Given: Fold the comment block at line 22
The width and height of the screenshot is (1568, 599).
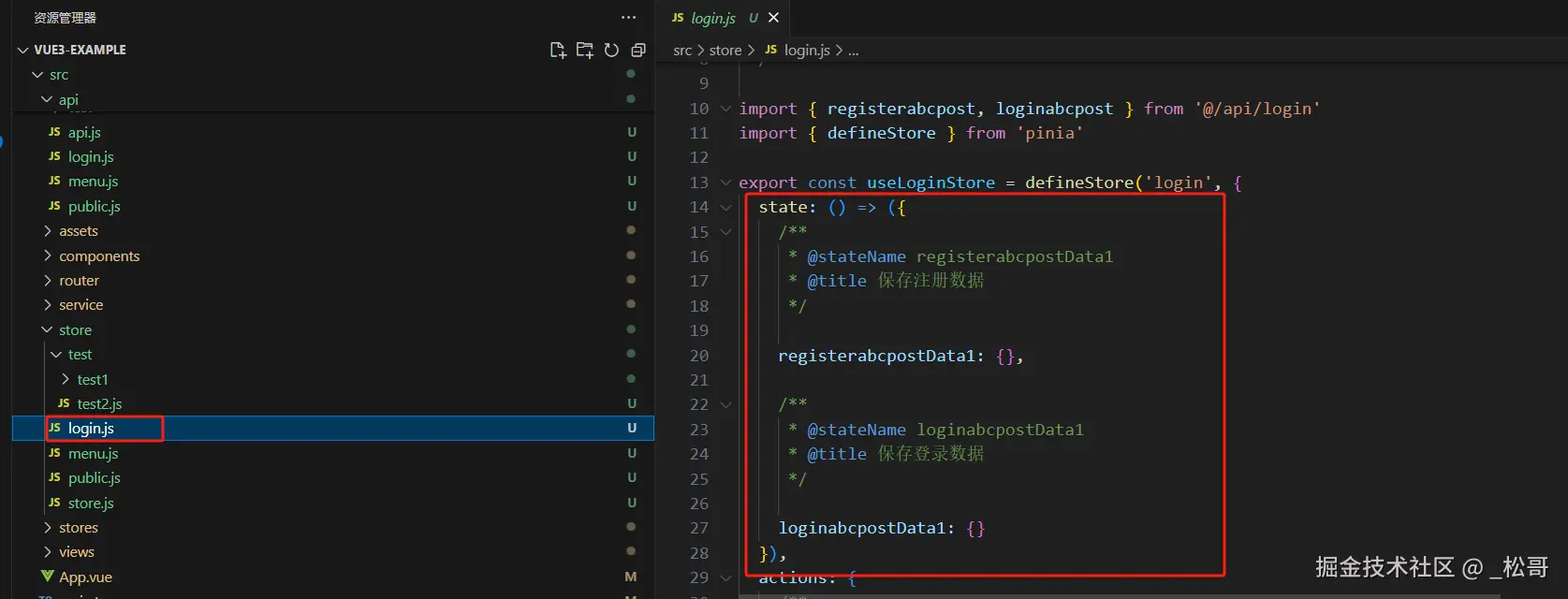Looking at the screenshot, I should click(x=725, y=404).
